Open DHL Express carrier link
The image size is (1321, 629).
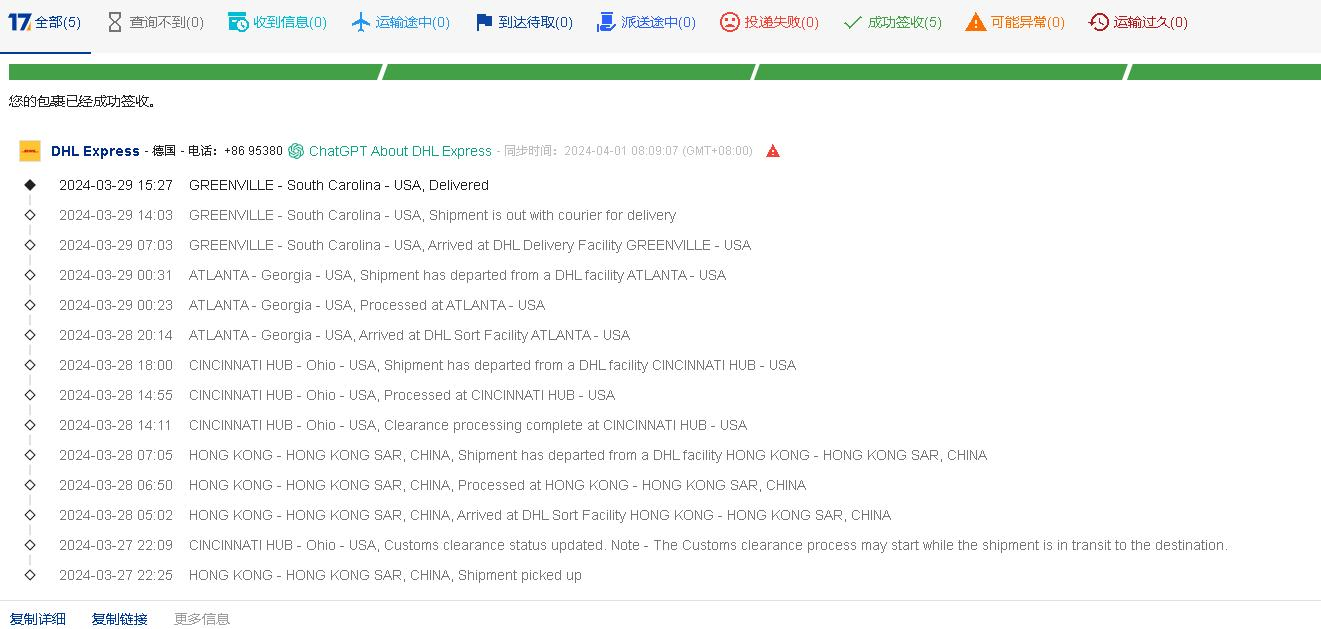point(95,151)
